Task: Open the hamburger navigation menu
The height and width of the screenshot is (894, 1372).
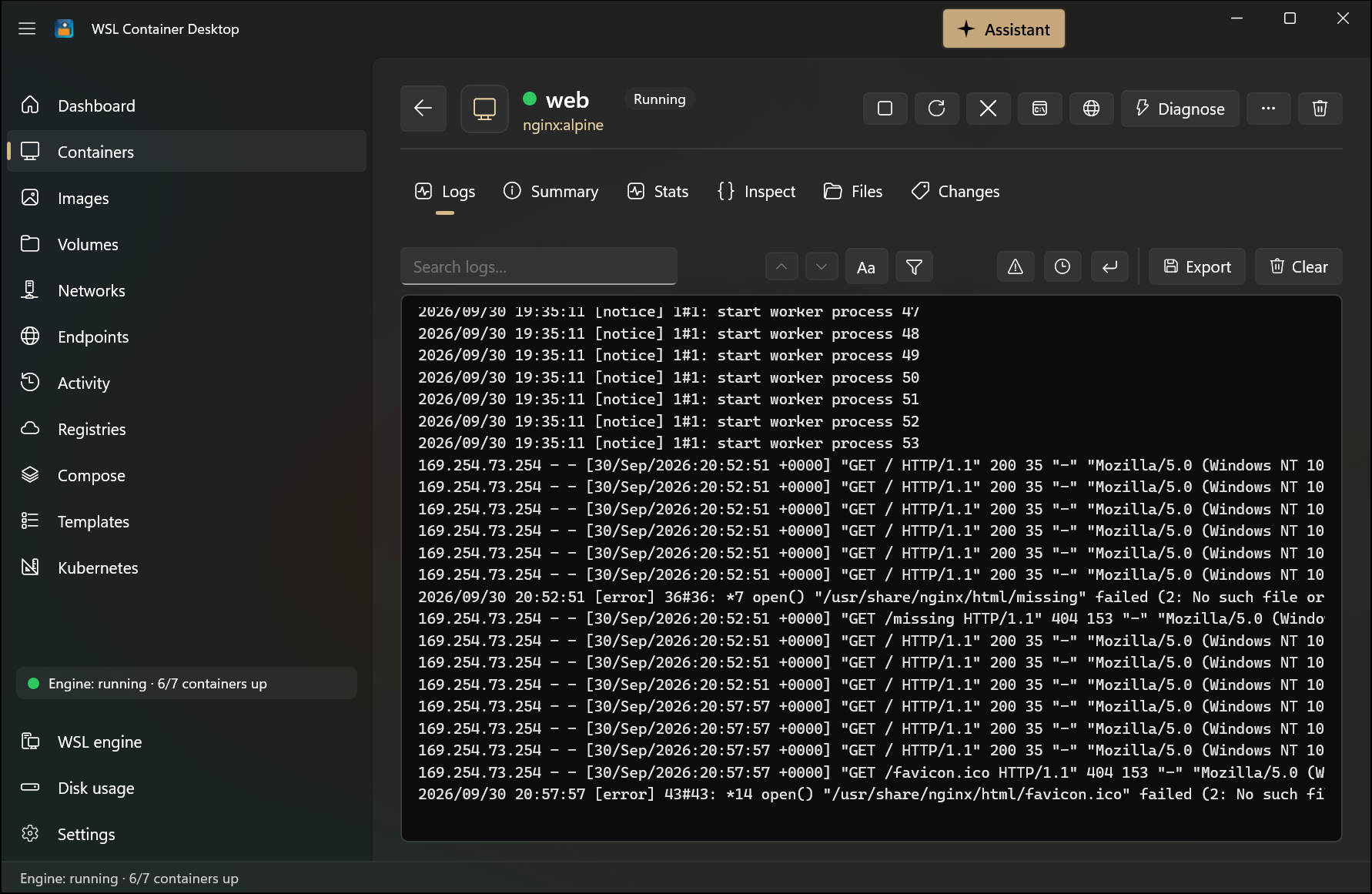Action: pos(27,29)
